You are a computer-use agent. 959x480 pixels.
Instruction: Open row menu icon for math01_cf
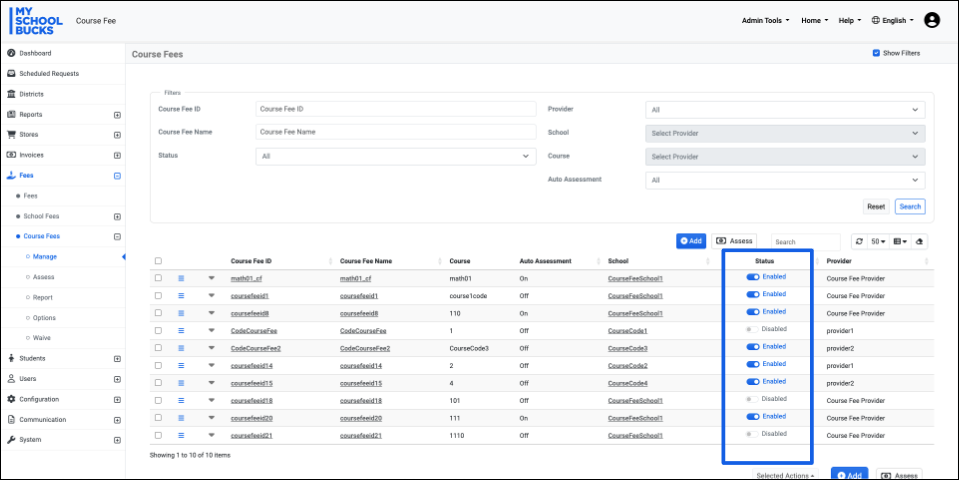[181, 278]
